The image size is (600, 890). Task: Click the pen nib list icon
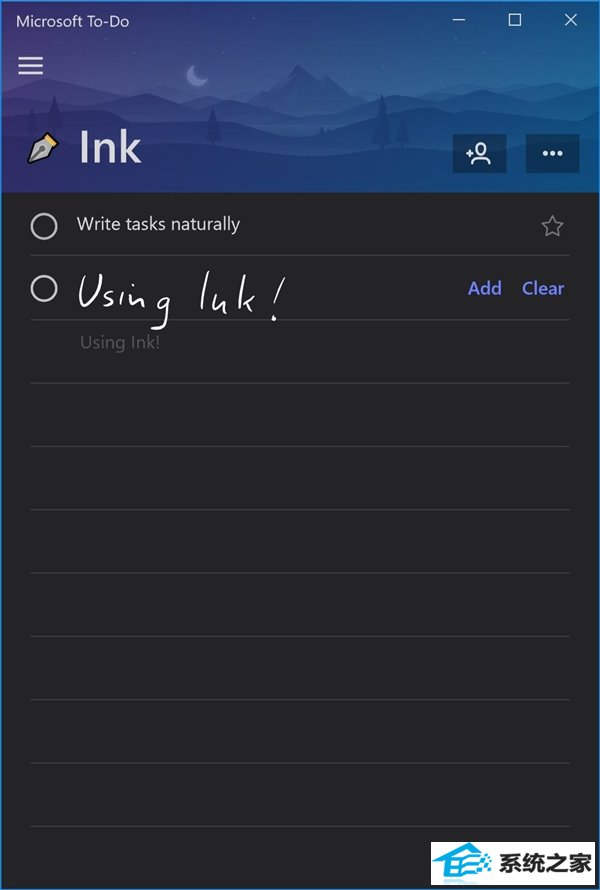43,148
